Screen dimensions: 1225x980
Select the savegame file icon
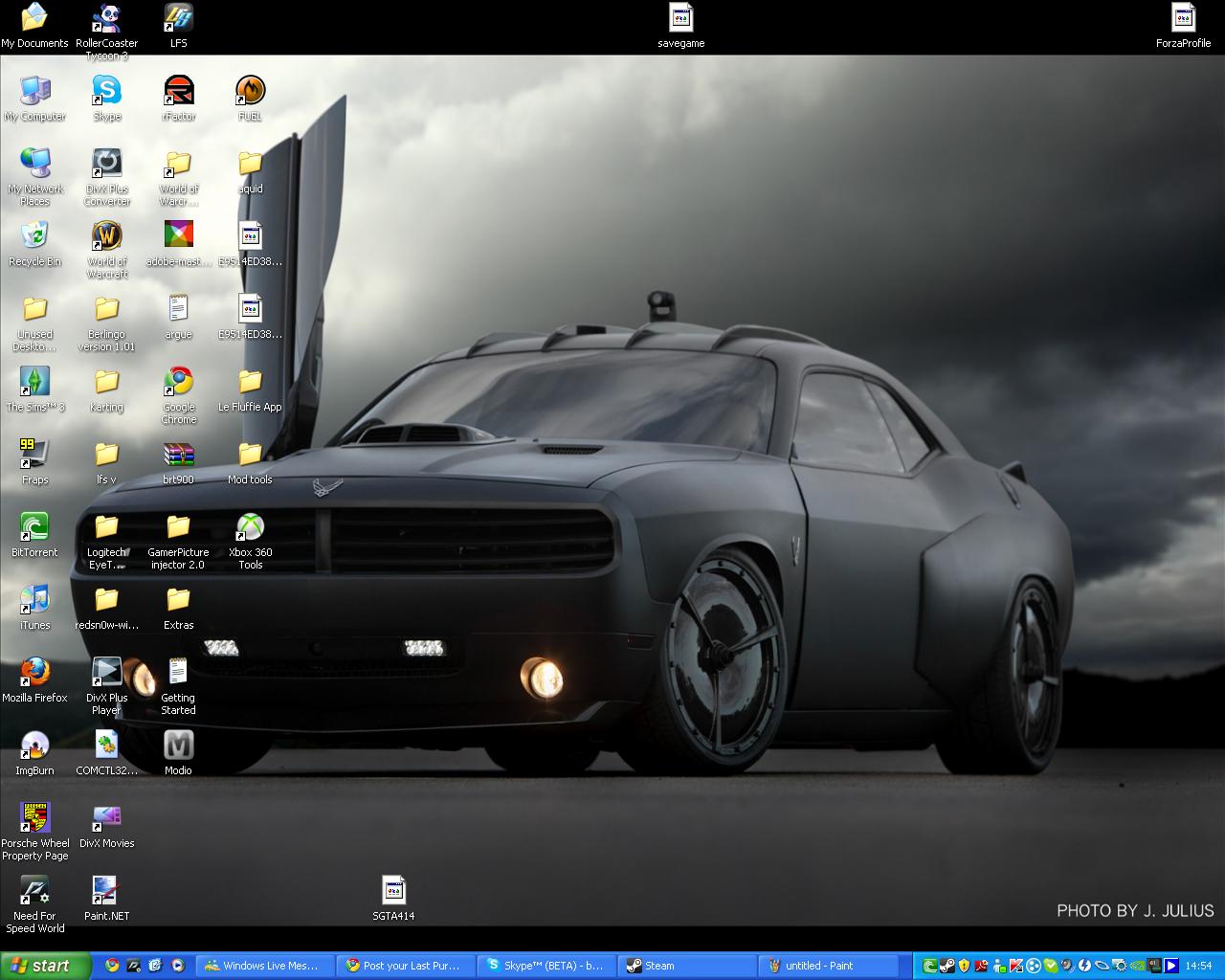coord(680,26)
